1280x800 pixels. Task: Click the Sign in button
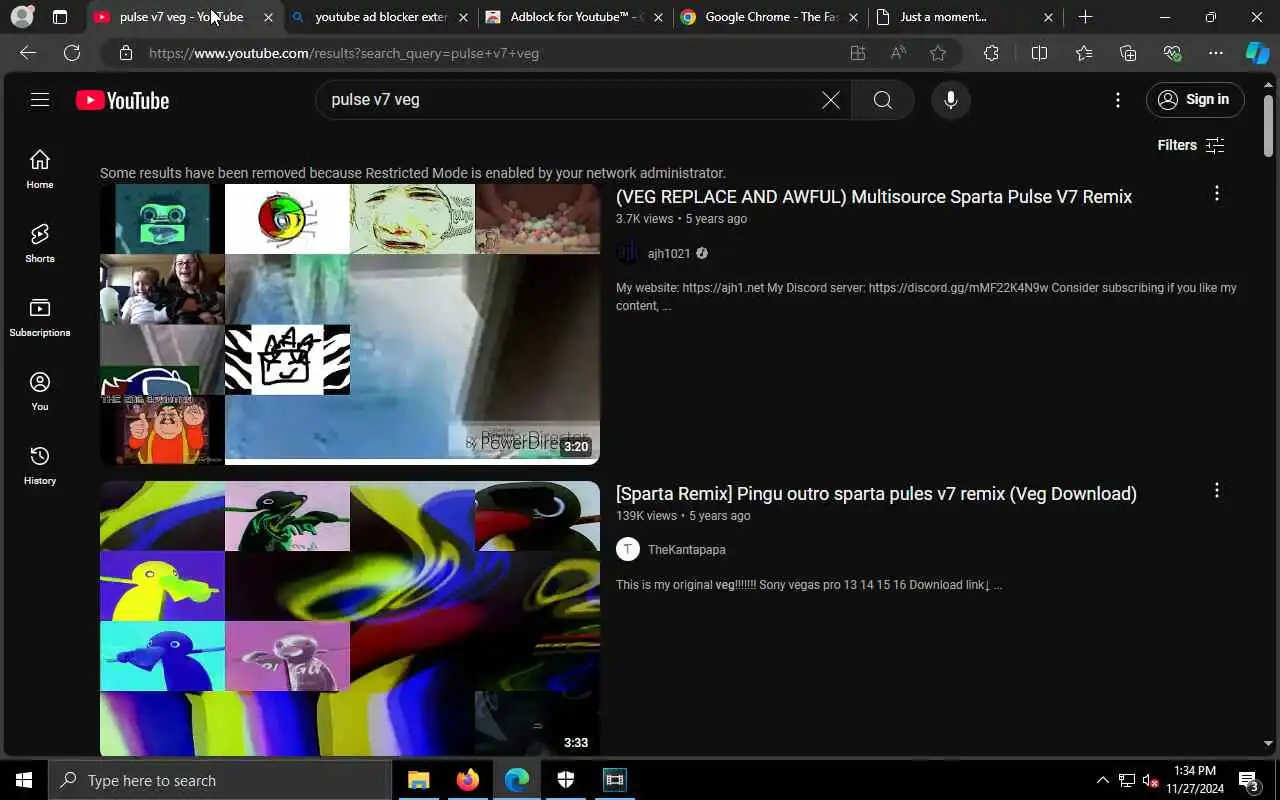click(x=1195, y=100)
